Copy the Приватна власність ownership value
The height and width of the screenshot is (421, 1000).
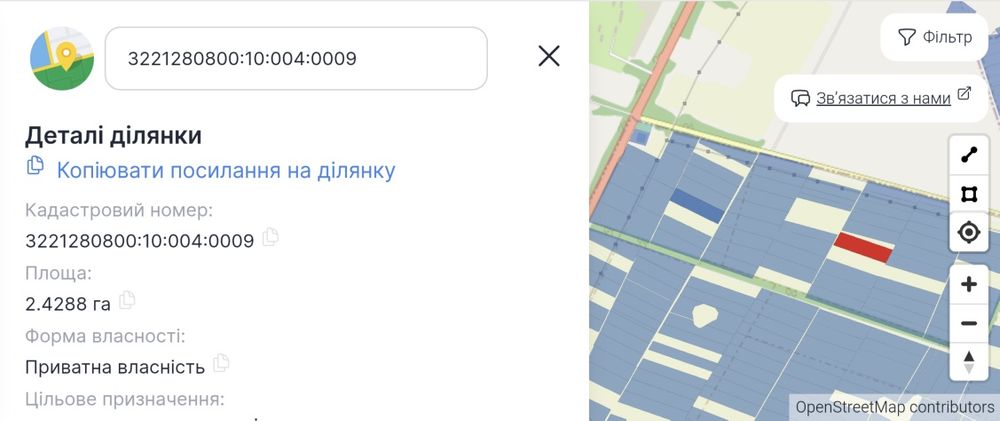tap(221, 363)
